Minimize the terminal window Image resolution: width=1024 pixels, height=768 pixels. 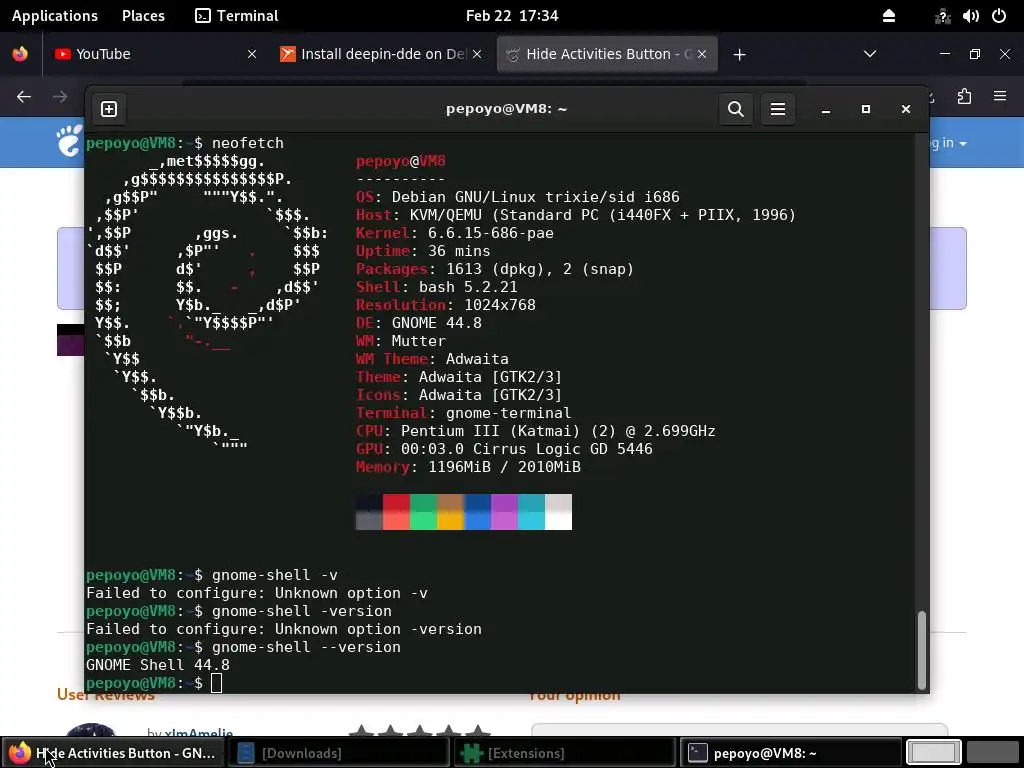(826, 110)
